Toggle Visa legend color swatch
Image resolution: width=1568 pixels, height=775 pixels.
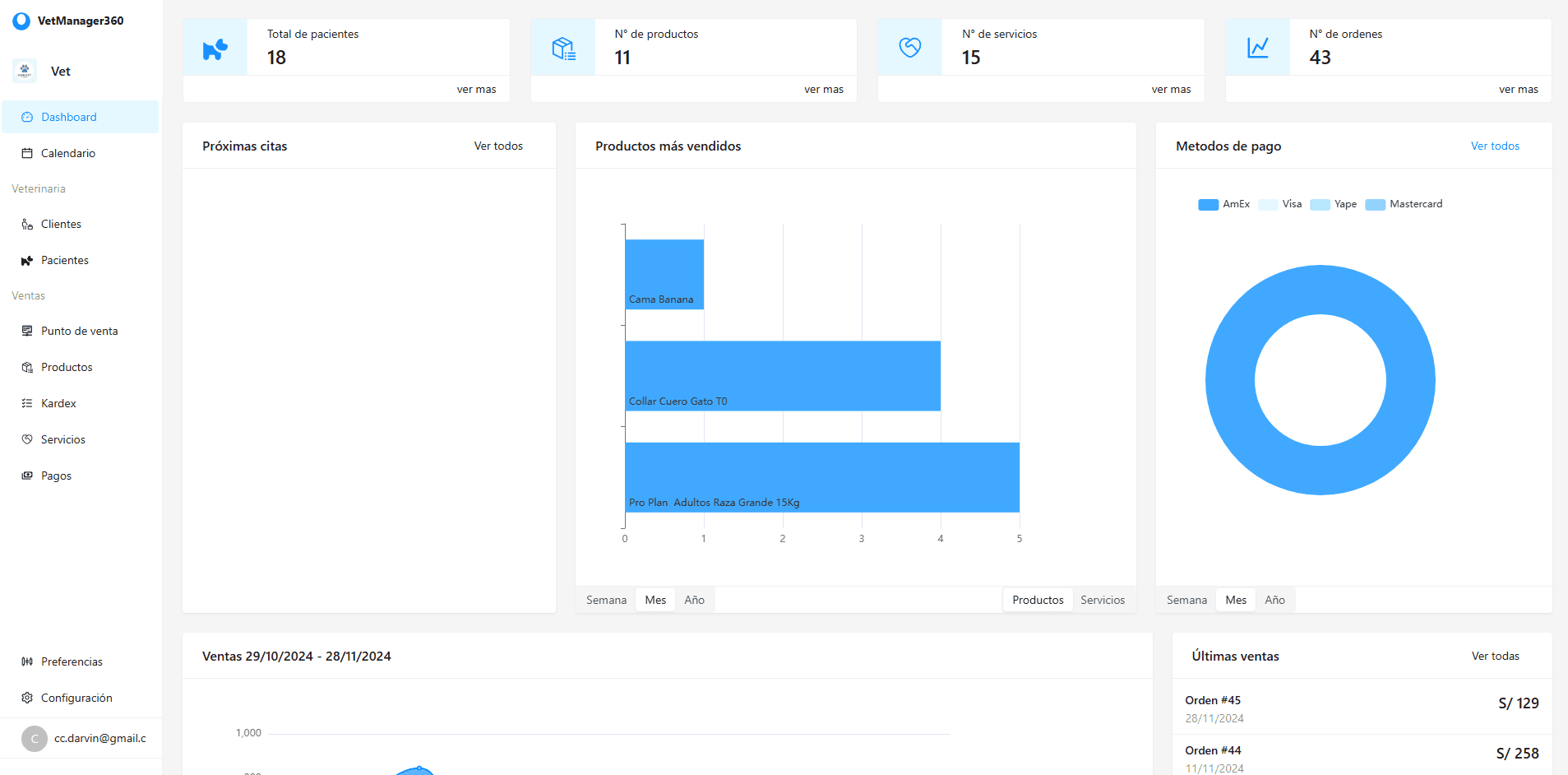[1268, 205]
